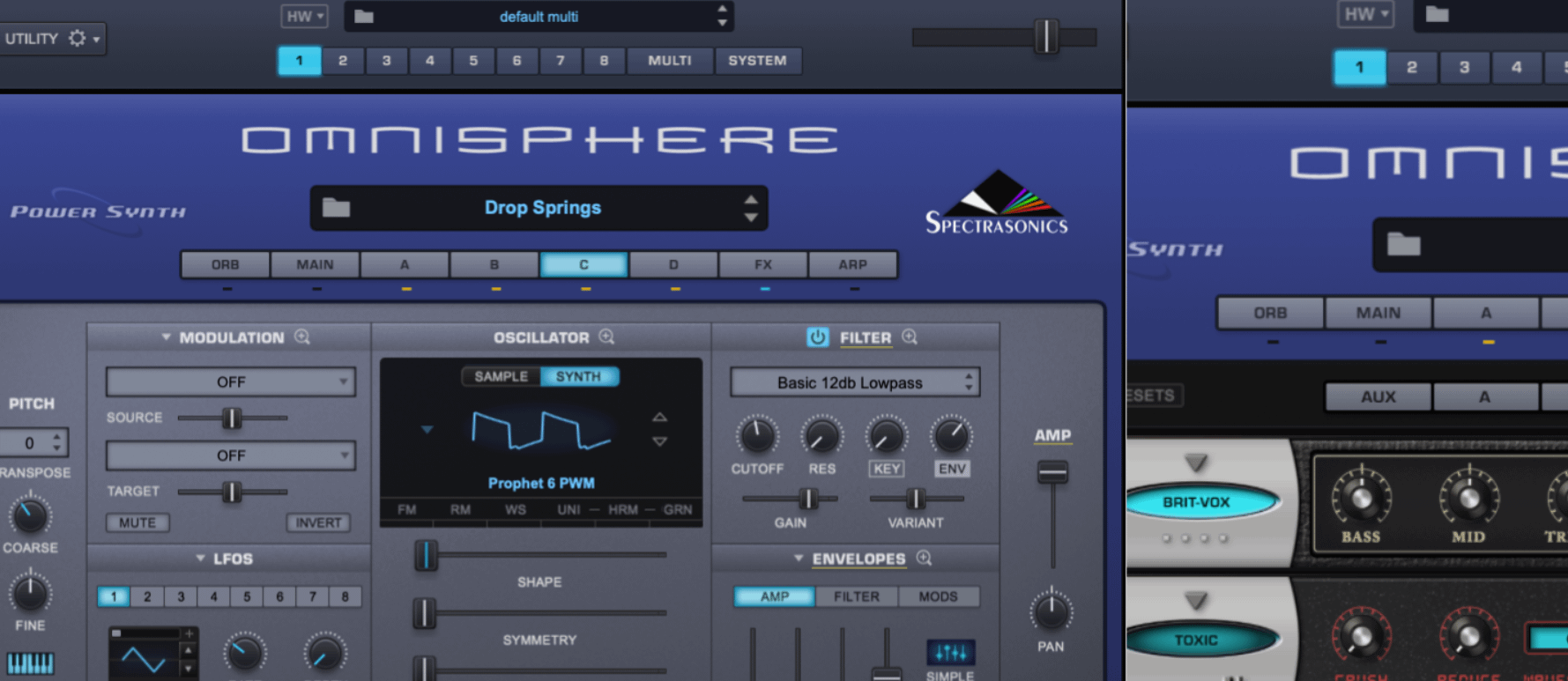Viewport: 1568px width, 681px height.
Task: Adjust the Res knob
Action: [821, 435]
